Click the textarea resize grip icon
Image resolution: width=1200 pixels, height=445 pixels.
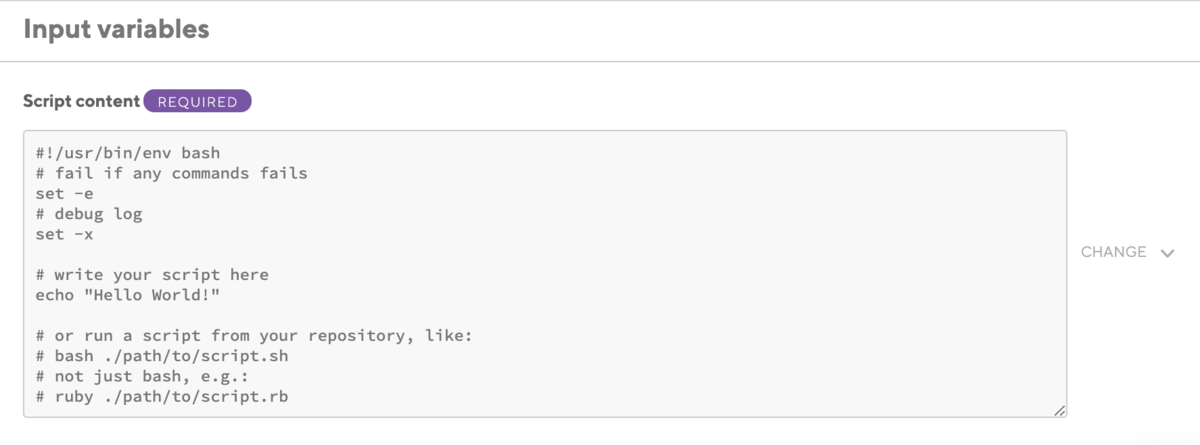(1059, 410)
